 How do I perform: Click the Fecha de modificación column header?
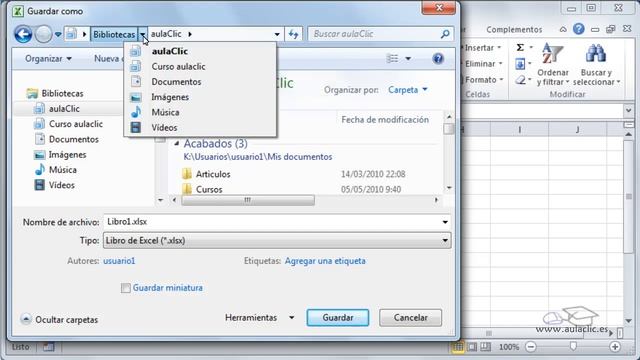[385, 120]
